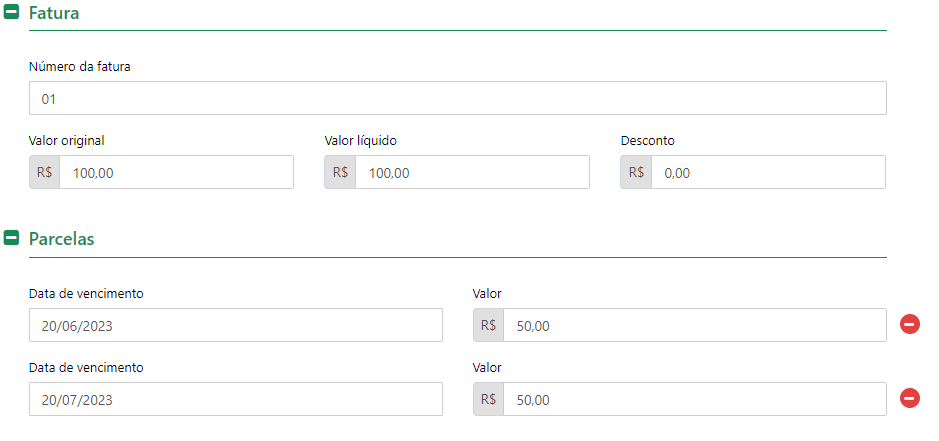The image size is (939, 441).
Task: Remove the 20/07/2023 installment row
Action: (x=910, y=398)
